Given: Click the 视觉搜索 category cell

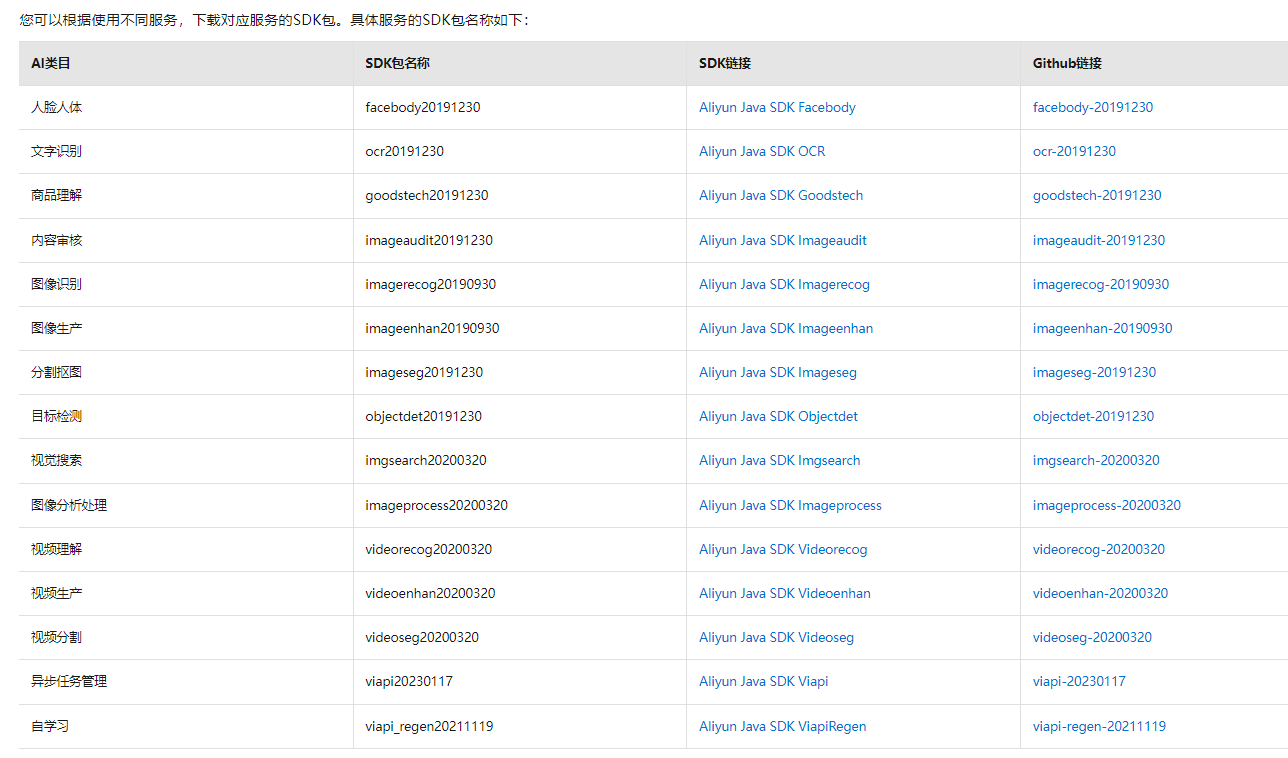Looking at the screenshot, I should (186, 460).
